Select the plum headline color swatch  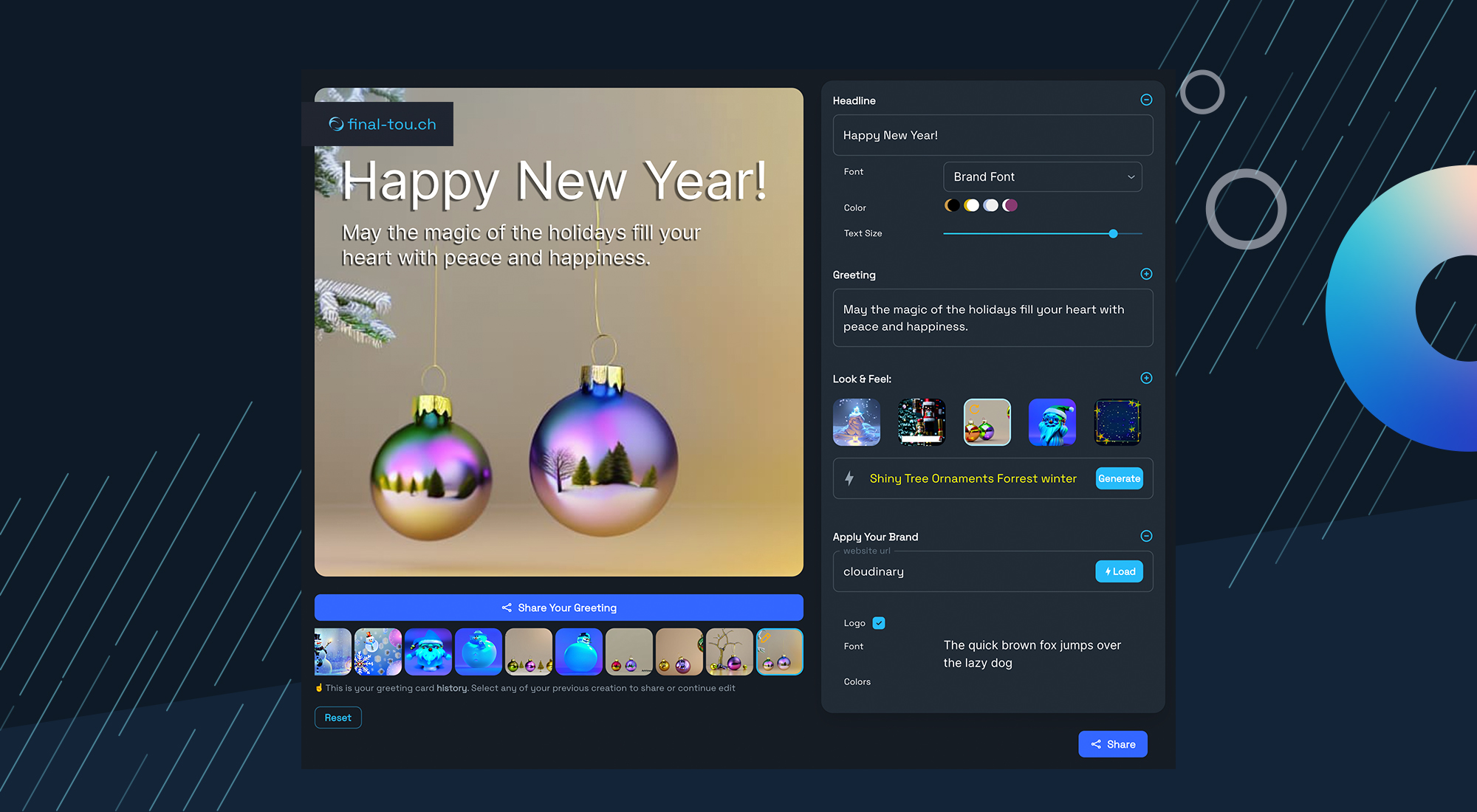(x=1010, y=204)
